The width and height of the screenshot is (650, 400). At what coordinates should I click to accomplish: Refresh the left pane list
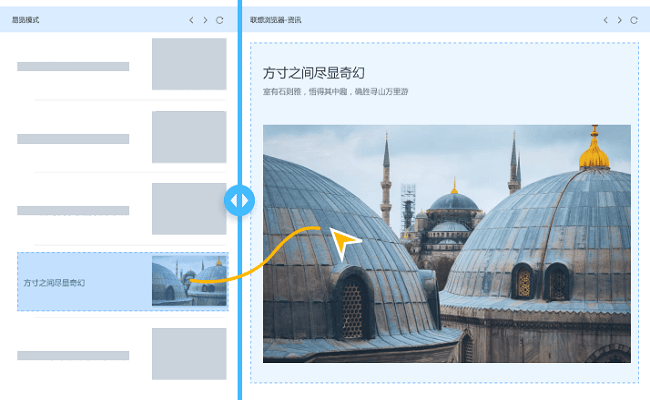[x=220, y=20]
